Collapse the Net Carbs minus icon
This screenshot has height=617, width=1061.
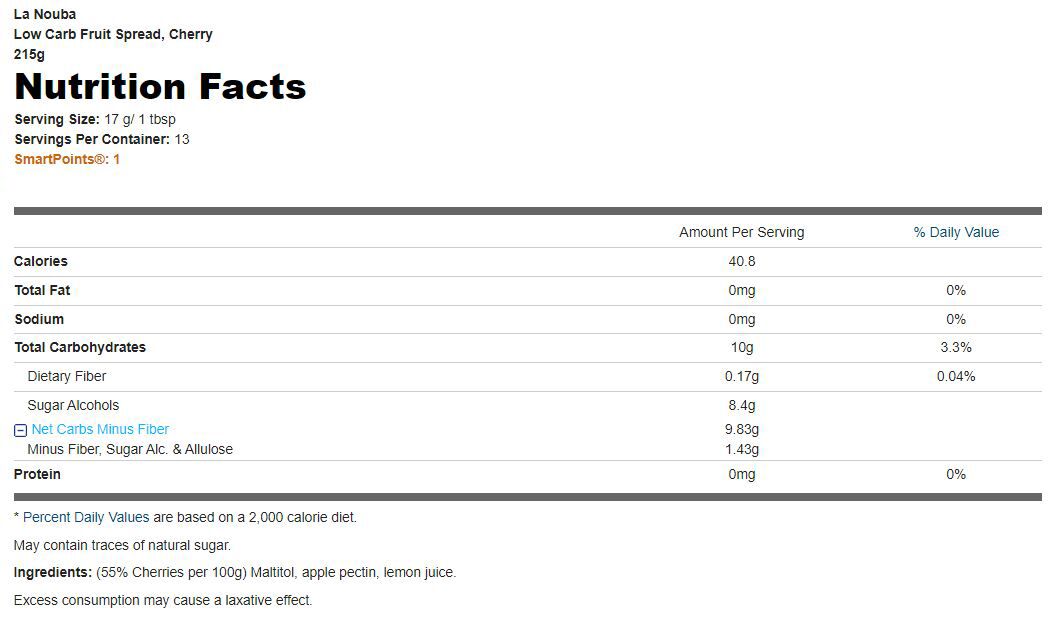pos(20,430)
